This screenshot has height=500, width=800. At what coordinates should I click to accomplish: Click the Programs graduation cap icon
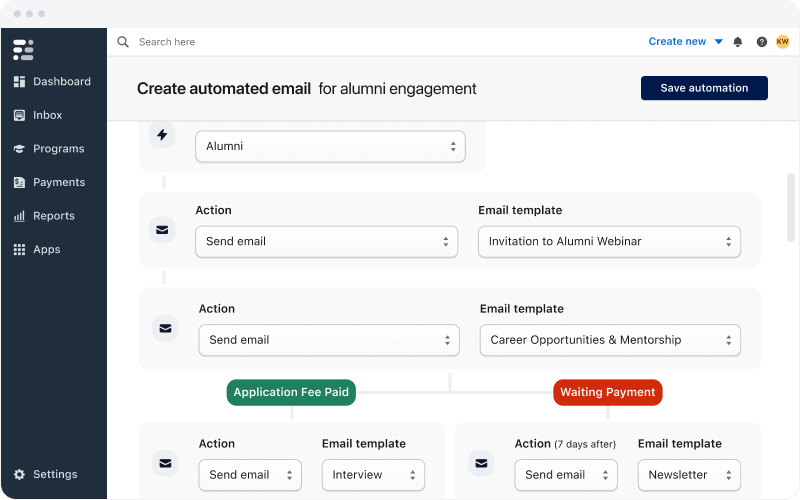pos(19,149)
